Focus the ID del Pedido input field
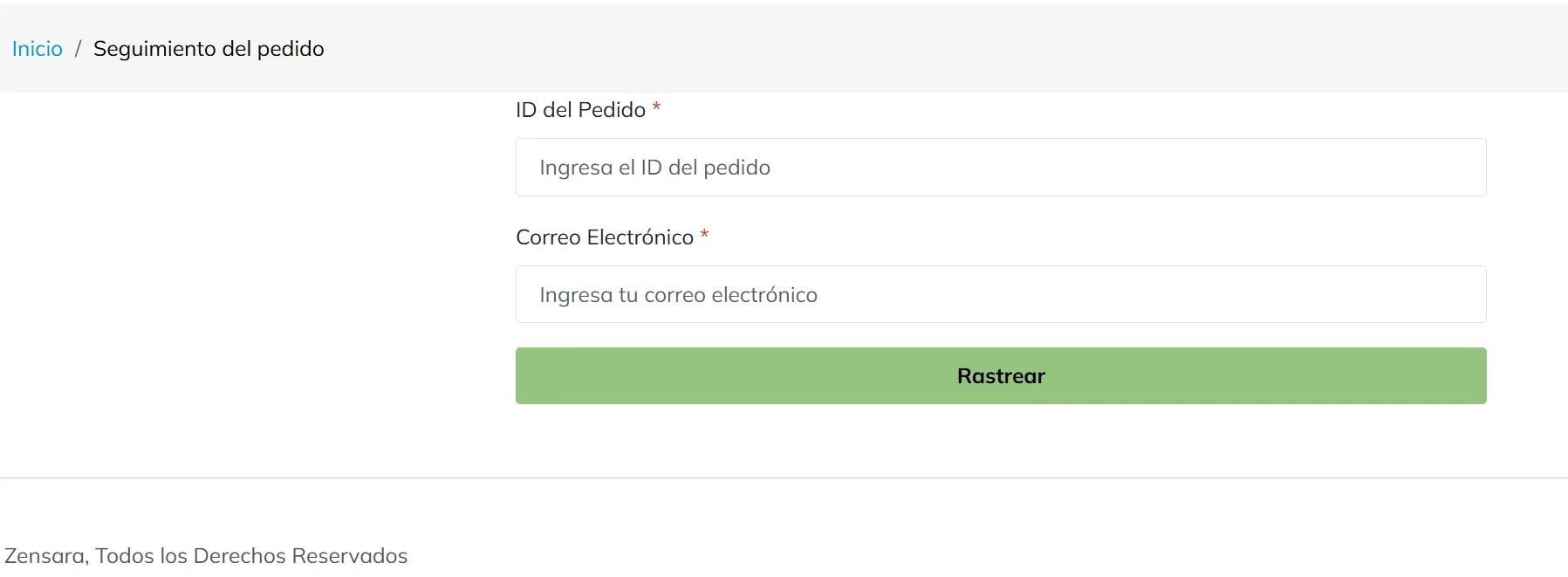This screenshot has width=1568, height=577. (1000, 168)
